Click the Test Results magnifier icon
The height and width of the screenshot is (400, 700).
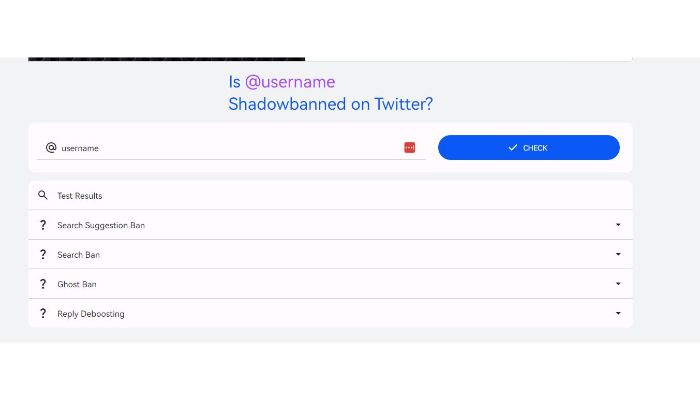pyautogui.click(x=43, y=195)
